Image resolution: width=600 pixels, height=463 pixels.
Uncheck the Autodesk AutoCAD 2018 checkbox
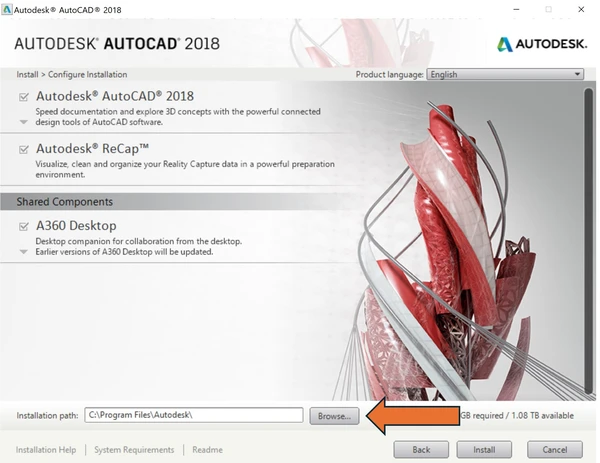[23, 96]
